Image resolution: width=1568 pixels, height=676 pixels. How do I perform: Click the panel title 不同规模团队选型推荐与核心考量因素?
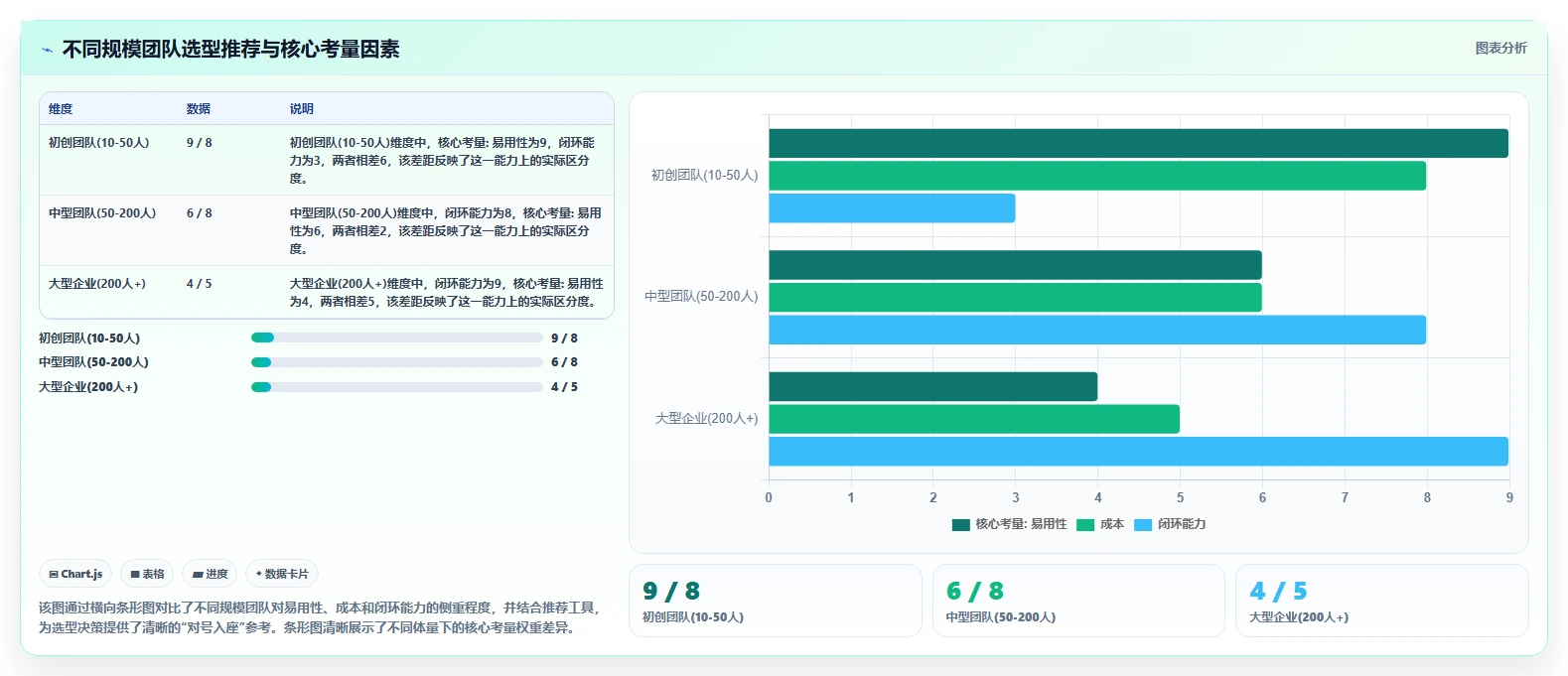(230, 50)
